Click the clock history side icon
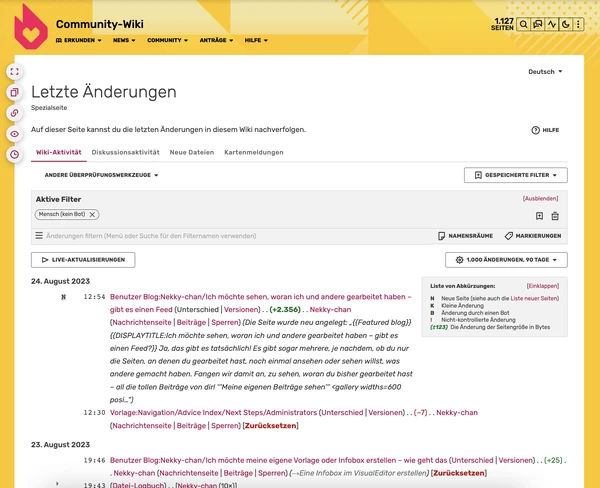 [x=15, y=155]
